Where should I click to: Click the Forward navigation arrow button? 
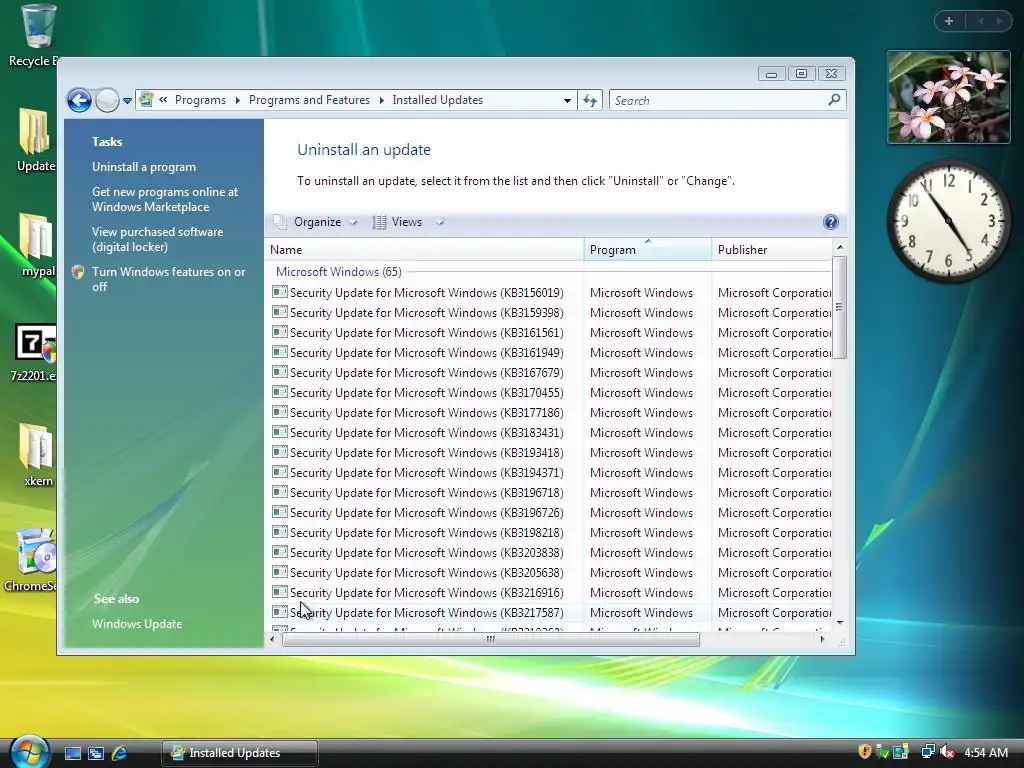coord(107,101)
